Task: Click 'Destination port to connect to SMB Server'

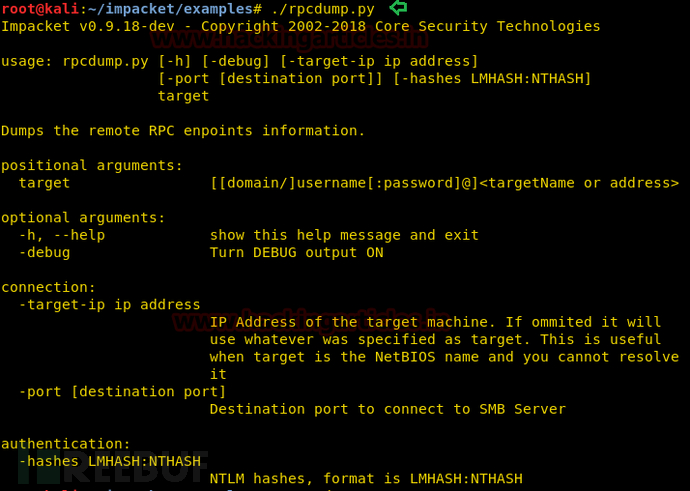Action: click(387, 409)
